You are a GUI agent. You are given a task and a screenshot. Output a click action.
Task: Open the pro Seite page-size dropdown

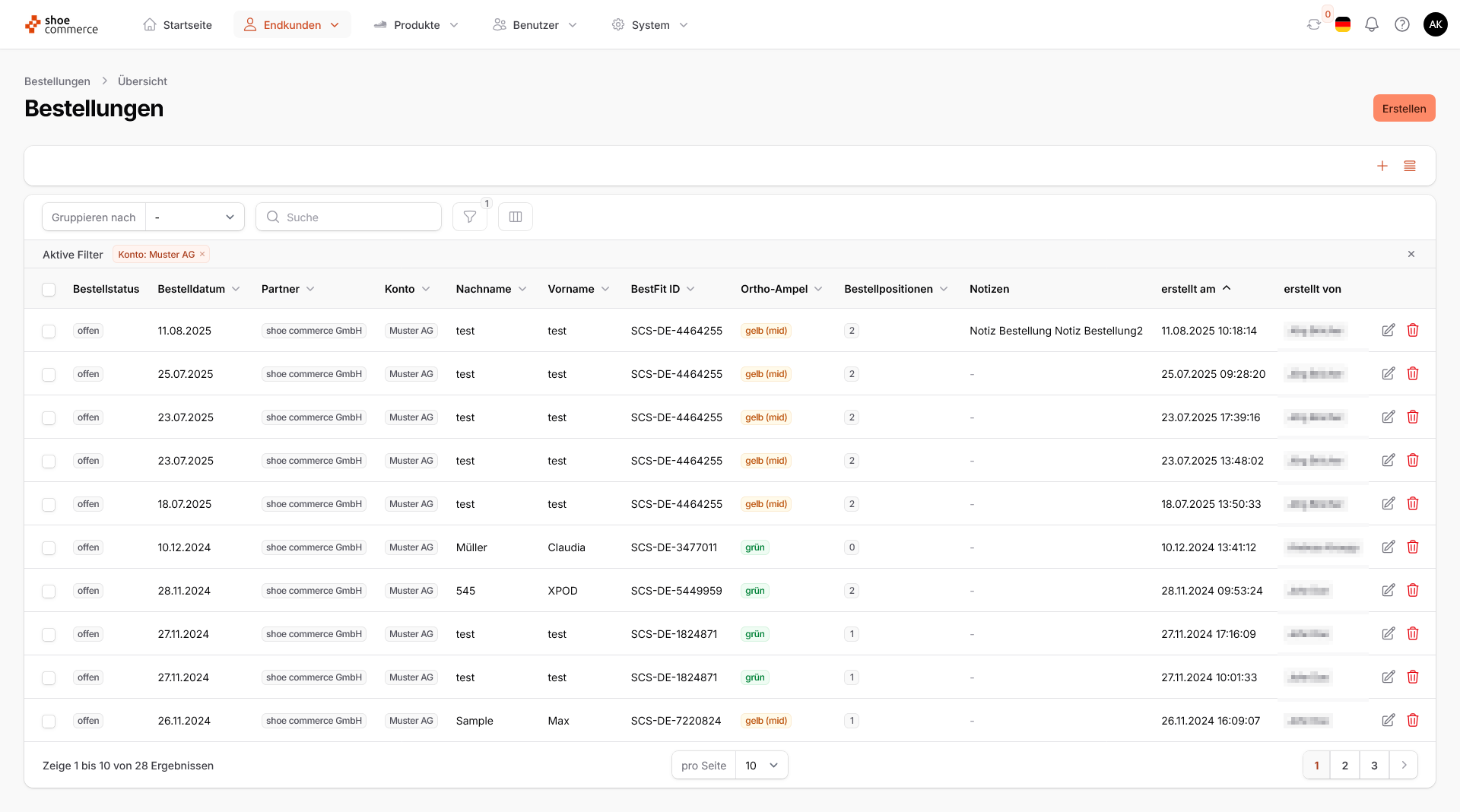(x=761, y=766)
